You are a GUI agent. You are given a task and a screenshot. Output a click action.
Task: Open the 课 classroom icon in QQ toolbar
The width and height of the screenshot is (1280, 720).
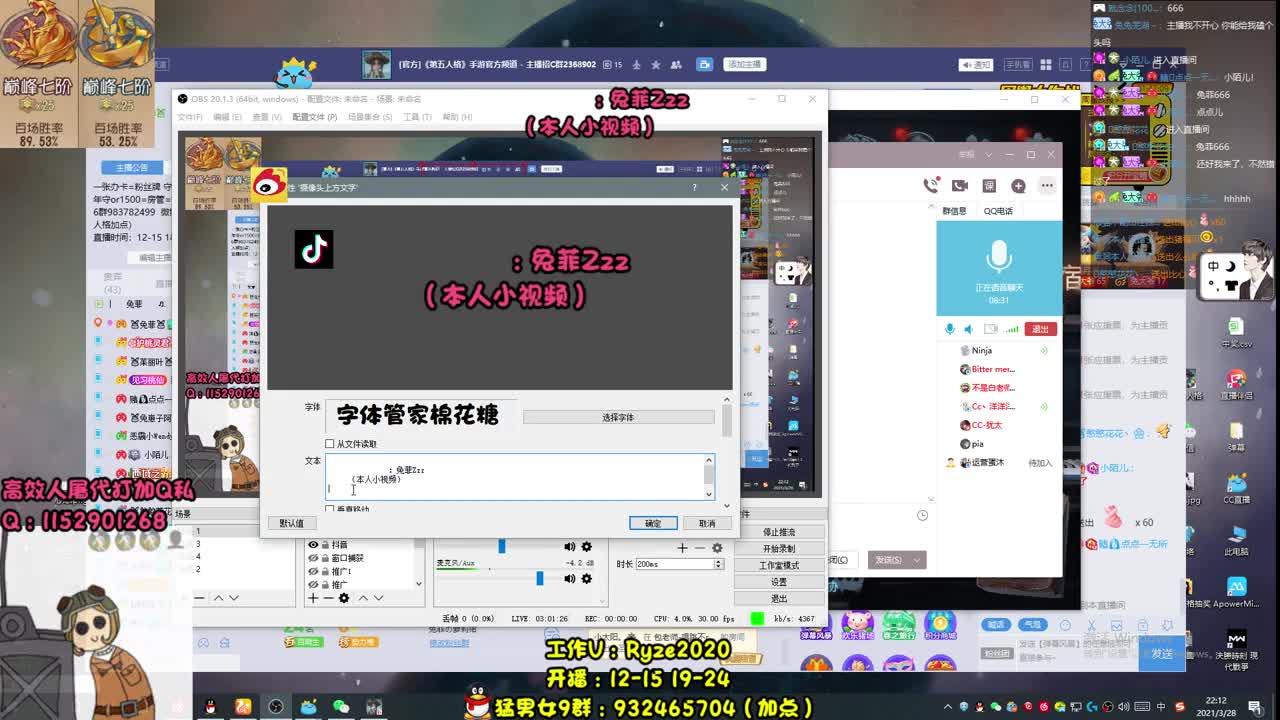(x=989, y=185)
